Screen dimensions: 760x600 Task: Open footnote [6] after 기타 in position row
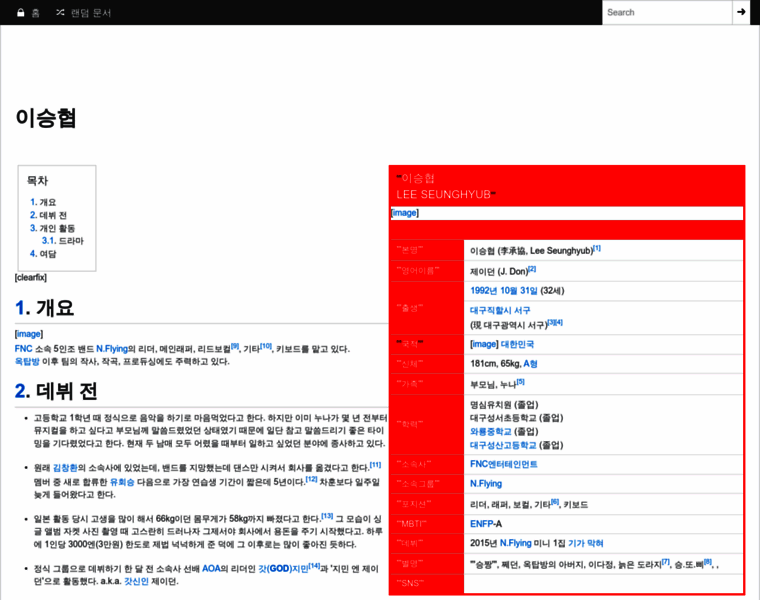point(555,502)
